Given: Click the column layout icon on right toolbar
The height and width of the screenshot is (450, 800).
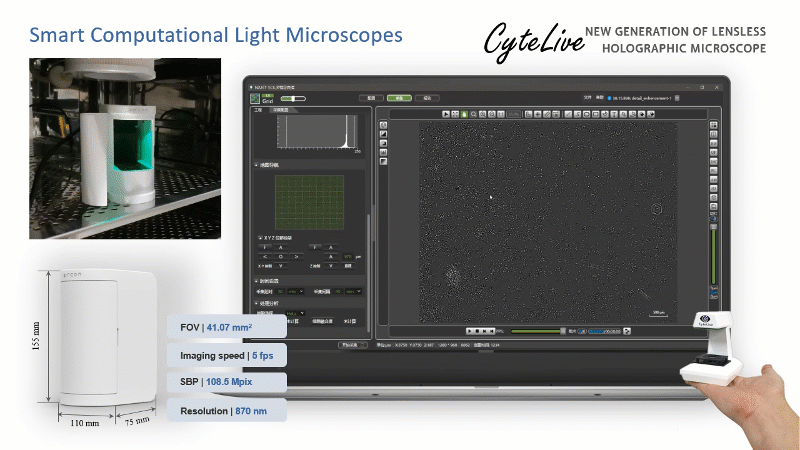Looking at the screenshot, I should [713, 134].
